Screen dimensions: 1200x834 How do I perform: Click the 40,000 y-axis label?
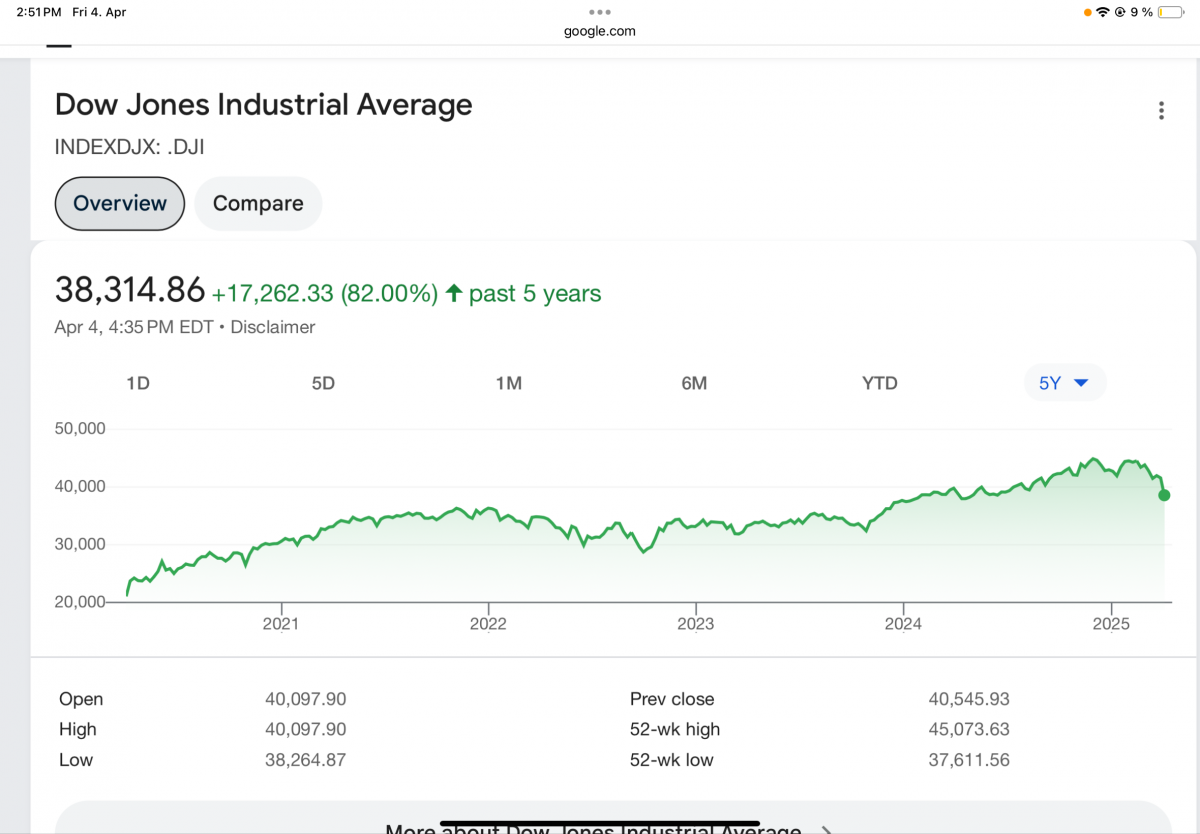(x=79, y=487)
